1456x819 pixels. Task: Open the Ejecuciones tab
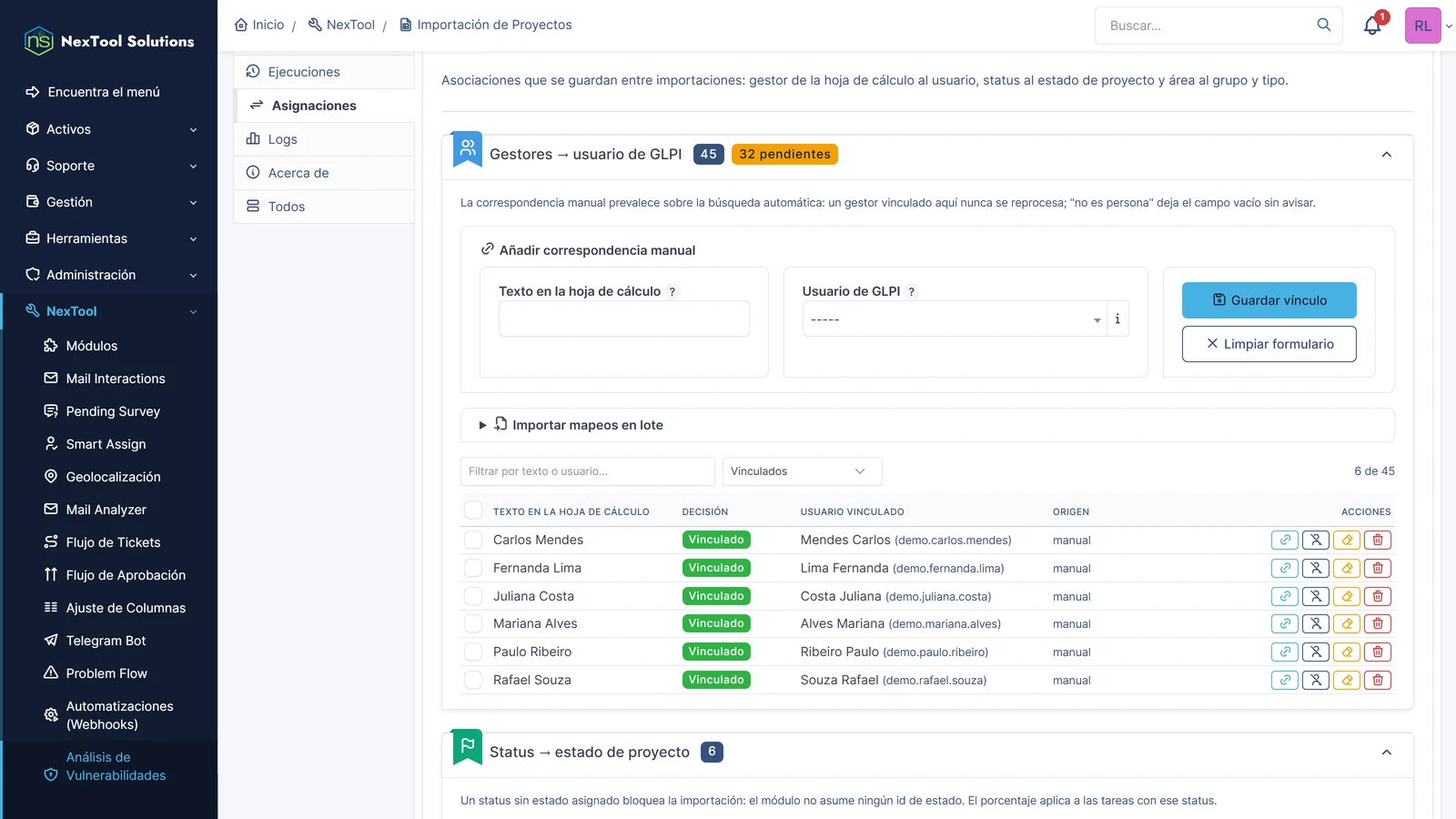[325, 72]
